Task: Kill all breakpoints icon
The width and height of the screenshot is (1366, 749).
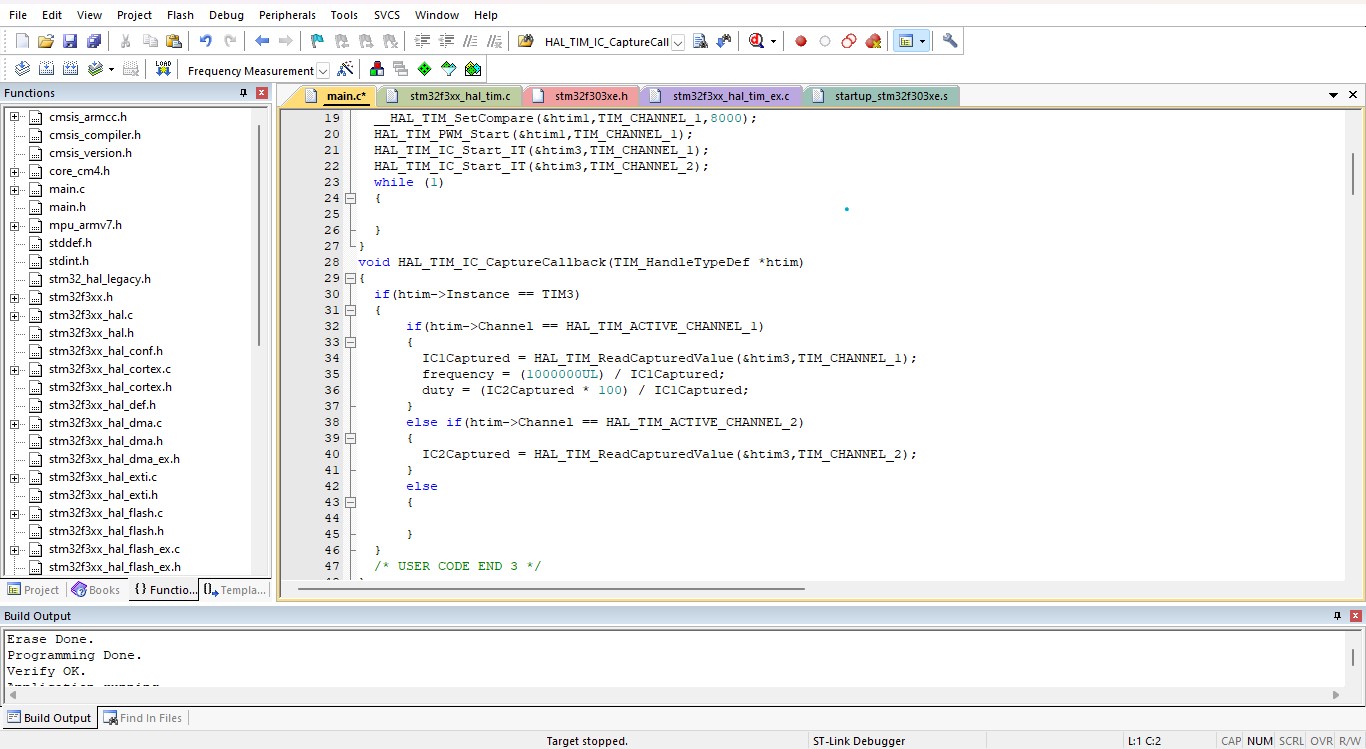Action: click(873, 41)
